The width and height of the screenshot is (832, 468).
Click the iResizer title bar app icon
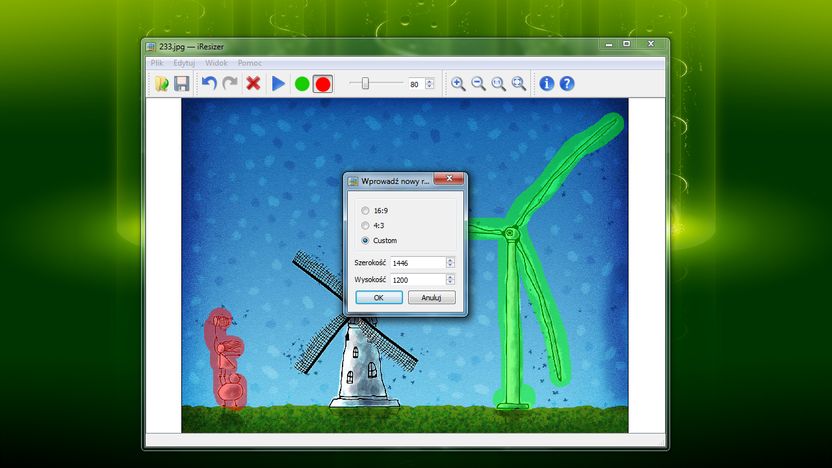point(151,47)
